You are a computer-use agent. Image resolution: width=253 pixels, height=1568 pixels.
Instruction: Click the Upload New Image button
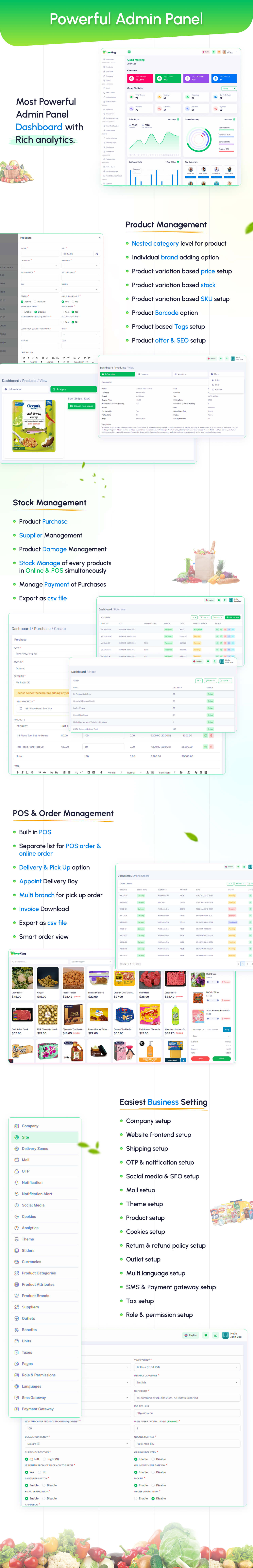[x=81, y=406]
